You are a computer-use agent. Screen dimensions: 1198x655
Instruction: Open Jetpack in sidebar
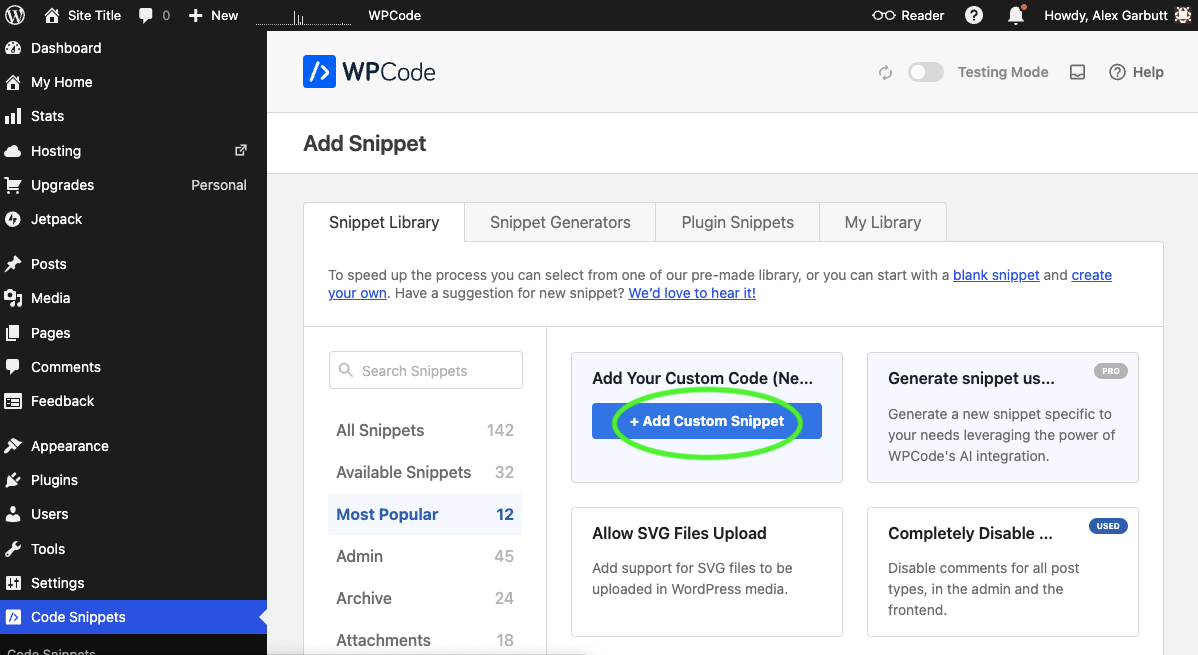click(x=133, y=219)
